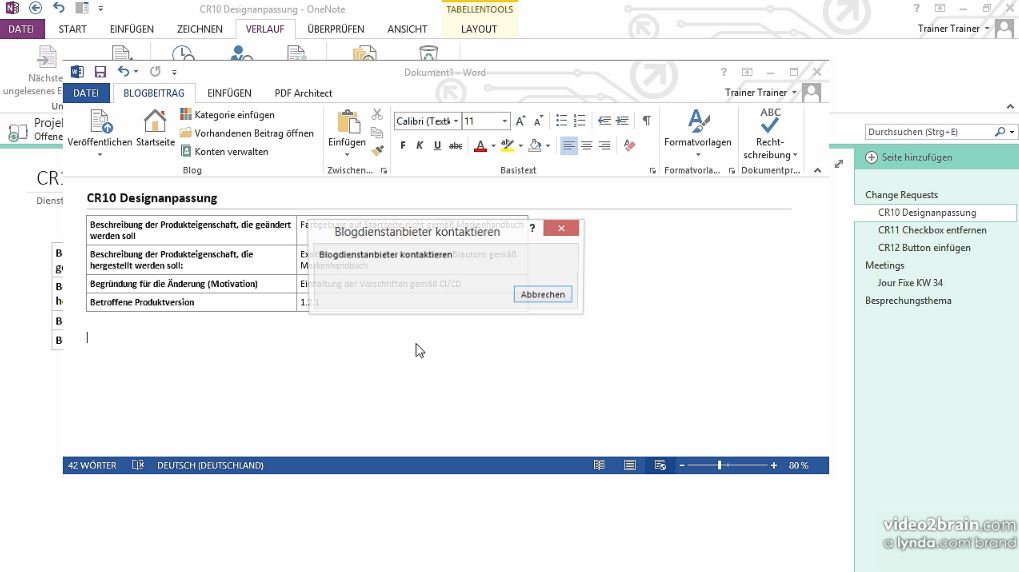Viewport: 1019px width, 572px height.
Task: Open the OneNote ZEICHNEN tab
Action: pyautogui.click(x=200, y=29)
